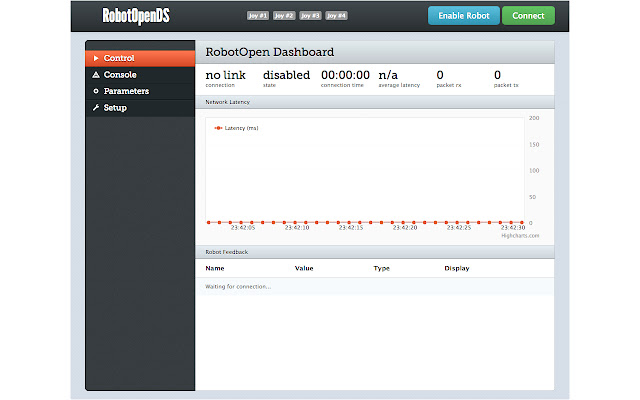Click the wrench icon beside Setup
Viewport: 640px width, 400px height.
click(95, 108)
